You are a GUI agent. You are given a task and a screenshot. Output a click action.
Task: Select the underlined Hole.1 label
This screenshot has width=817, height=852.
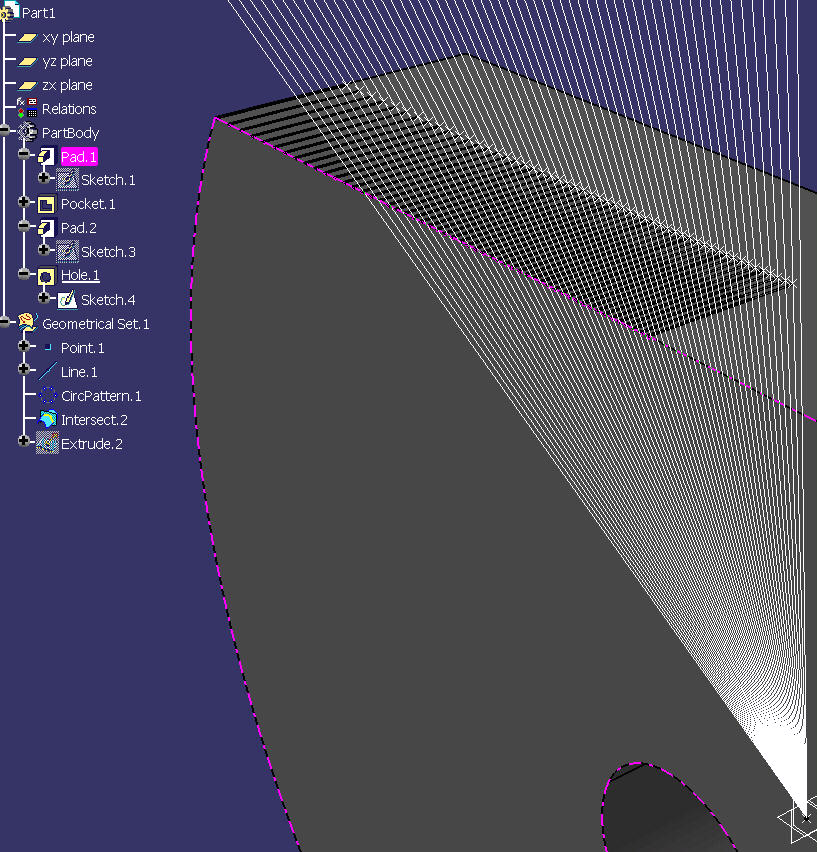pos(80,275)
